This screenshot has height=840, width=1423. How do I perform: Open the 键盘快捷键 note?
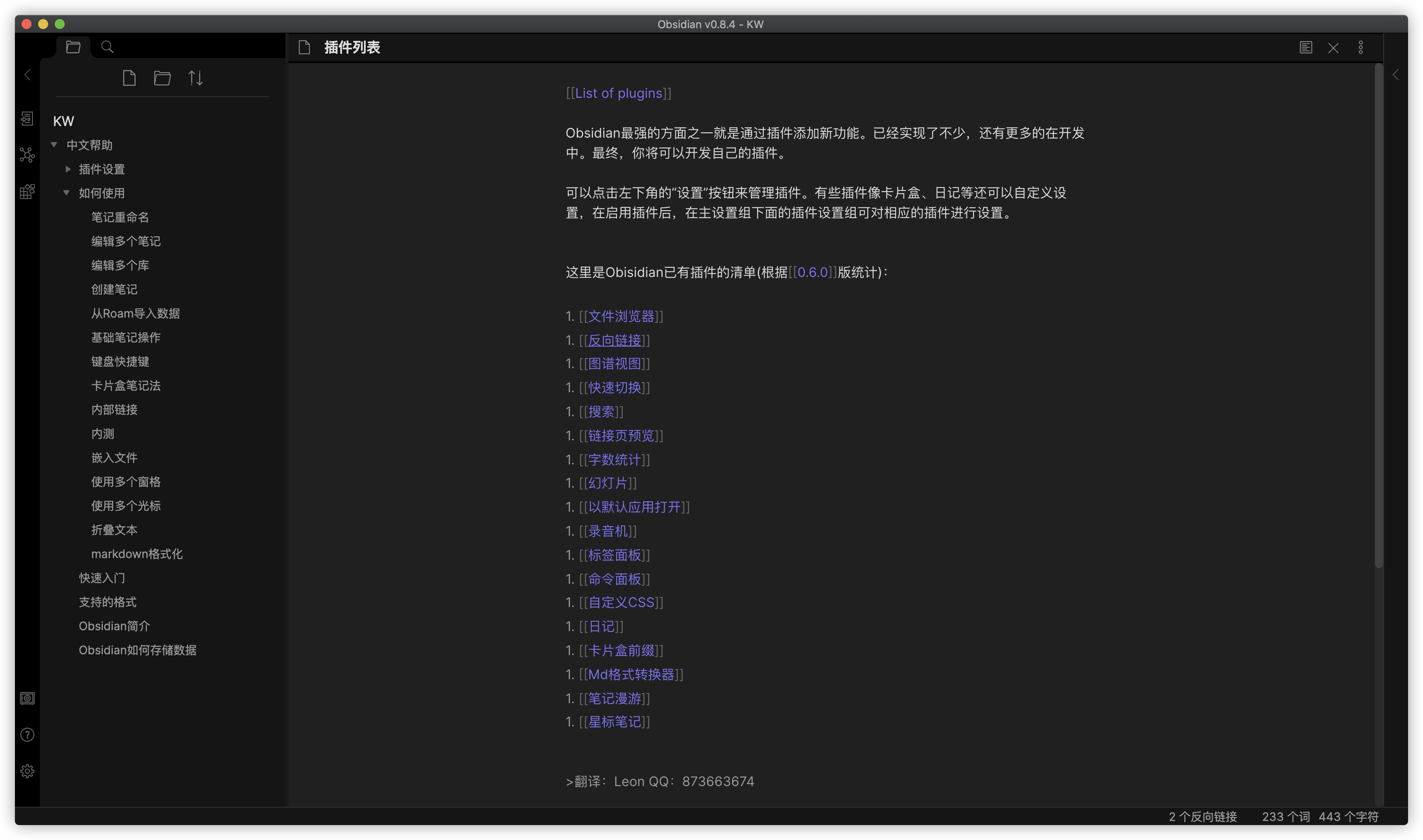(x=120, y=362)
